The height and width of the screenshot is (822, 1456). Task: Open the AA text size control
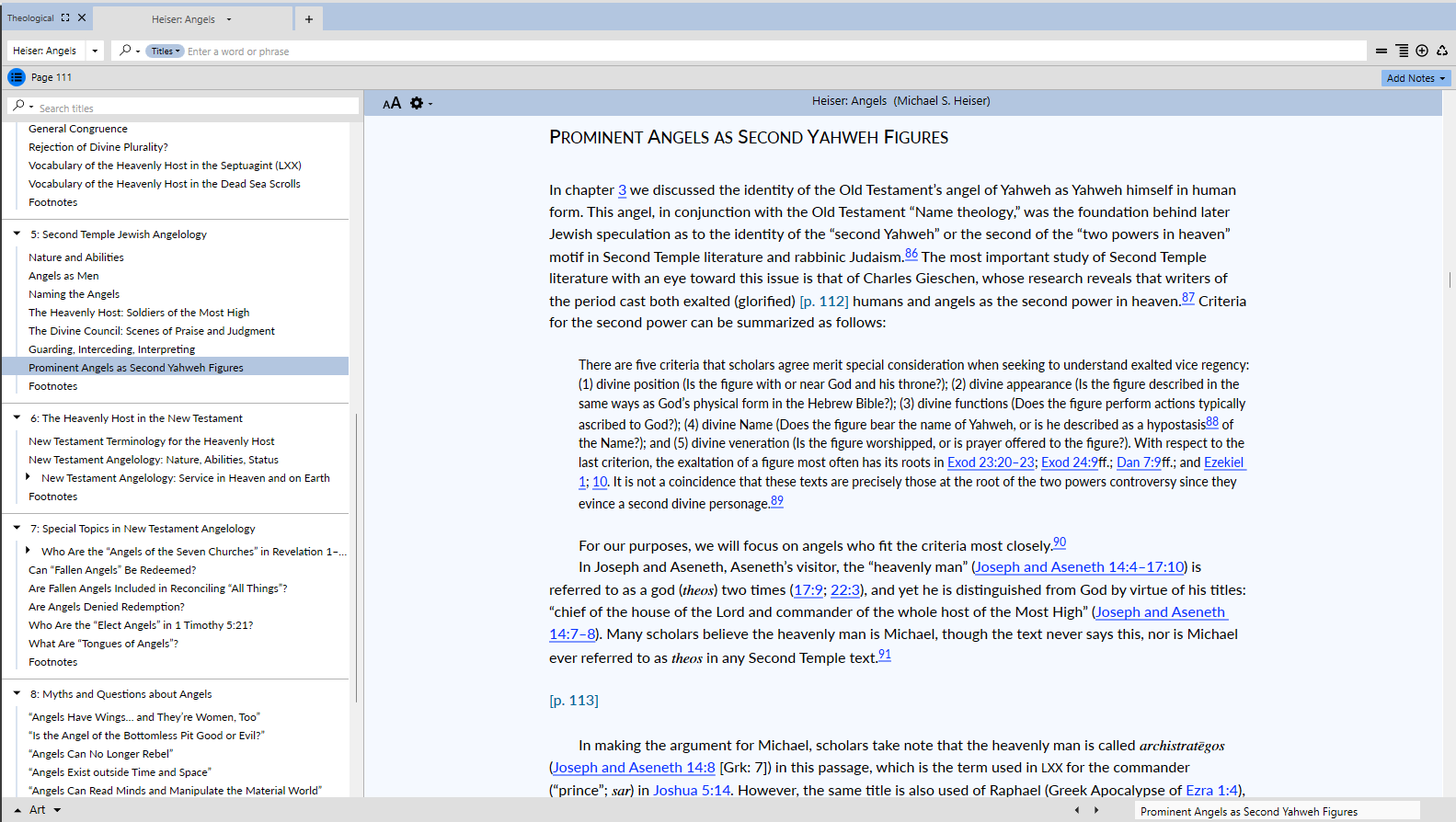[392, 103]
